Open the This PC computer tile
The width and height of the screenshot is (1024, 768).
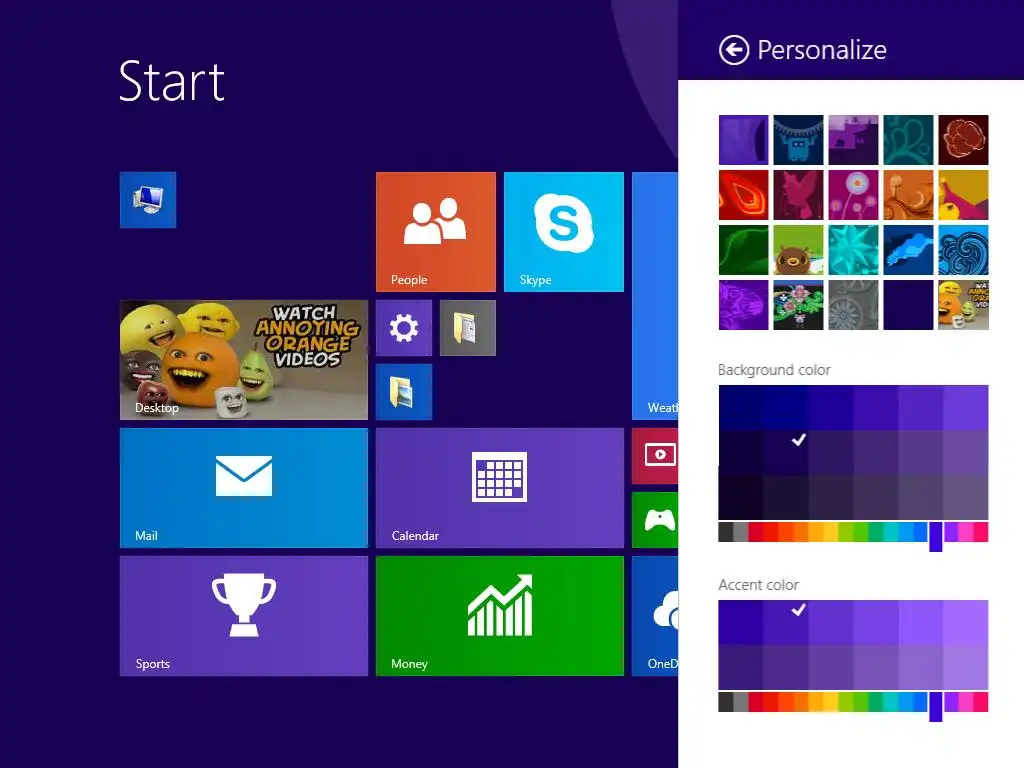(148, 200)
